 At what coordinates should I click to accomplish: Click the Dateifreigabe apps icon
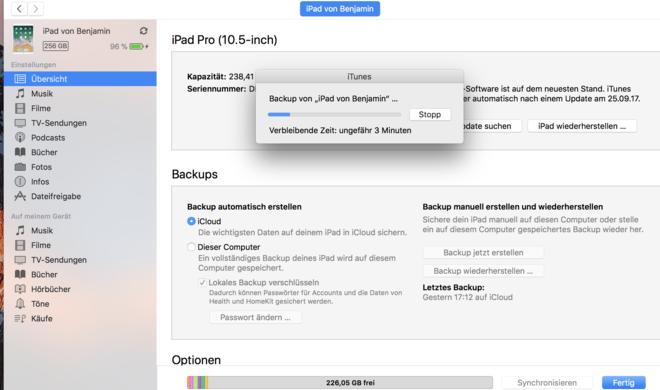pos(20,196)
